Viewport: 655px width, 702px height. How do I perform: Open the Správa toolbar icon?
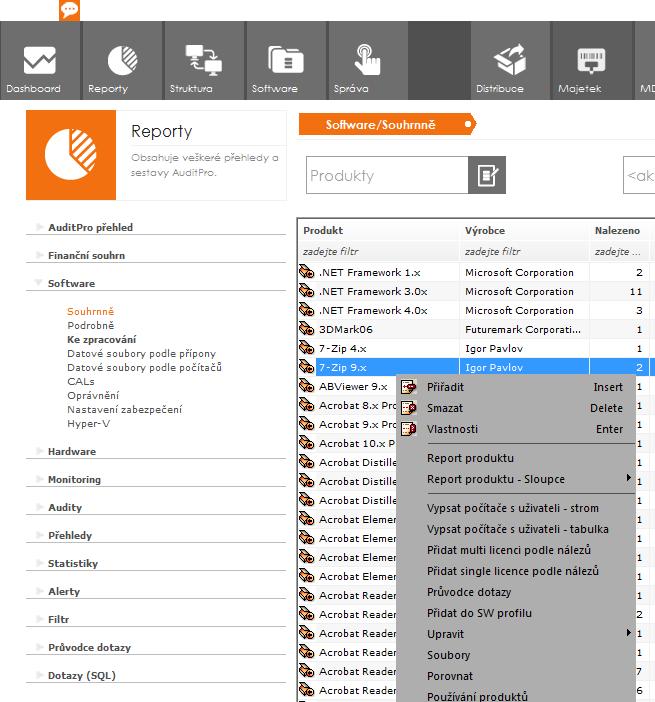367,60
